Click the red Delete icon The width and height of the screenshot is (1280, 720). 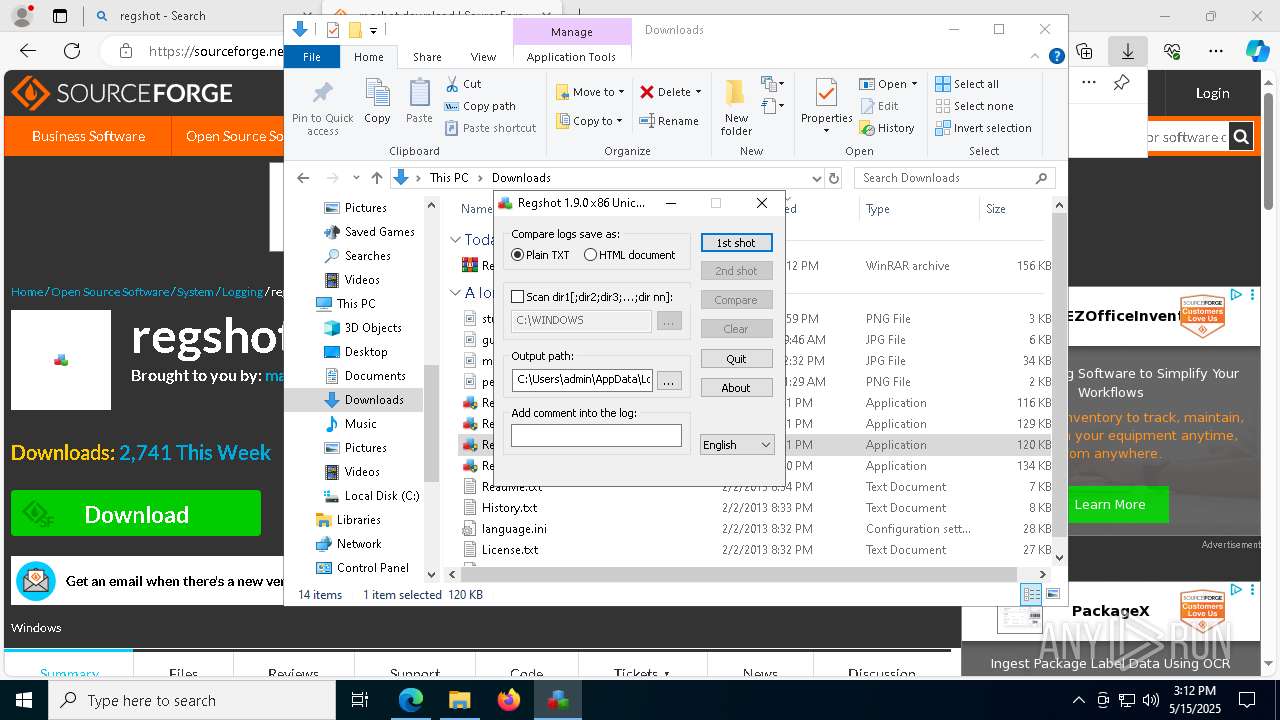point(647,92)
